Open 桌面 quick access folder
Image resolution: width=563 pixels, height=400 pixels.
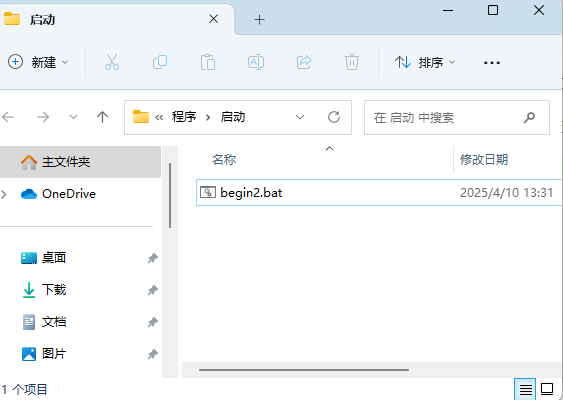tap(54, 258)
